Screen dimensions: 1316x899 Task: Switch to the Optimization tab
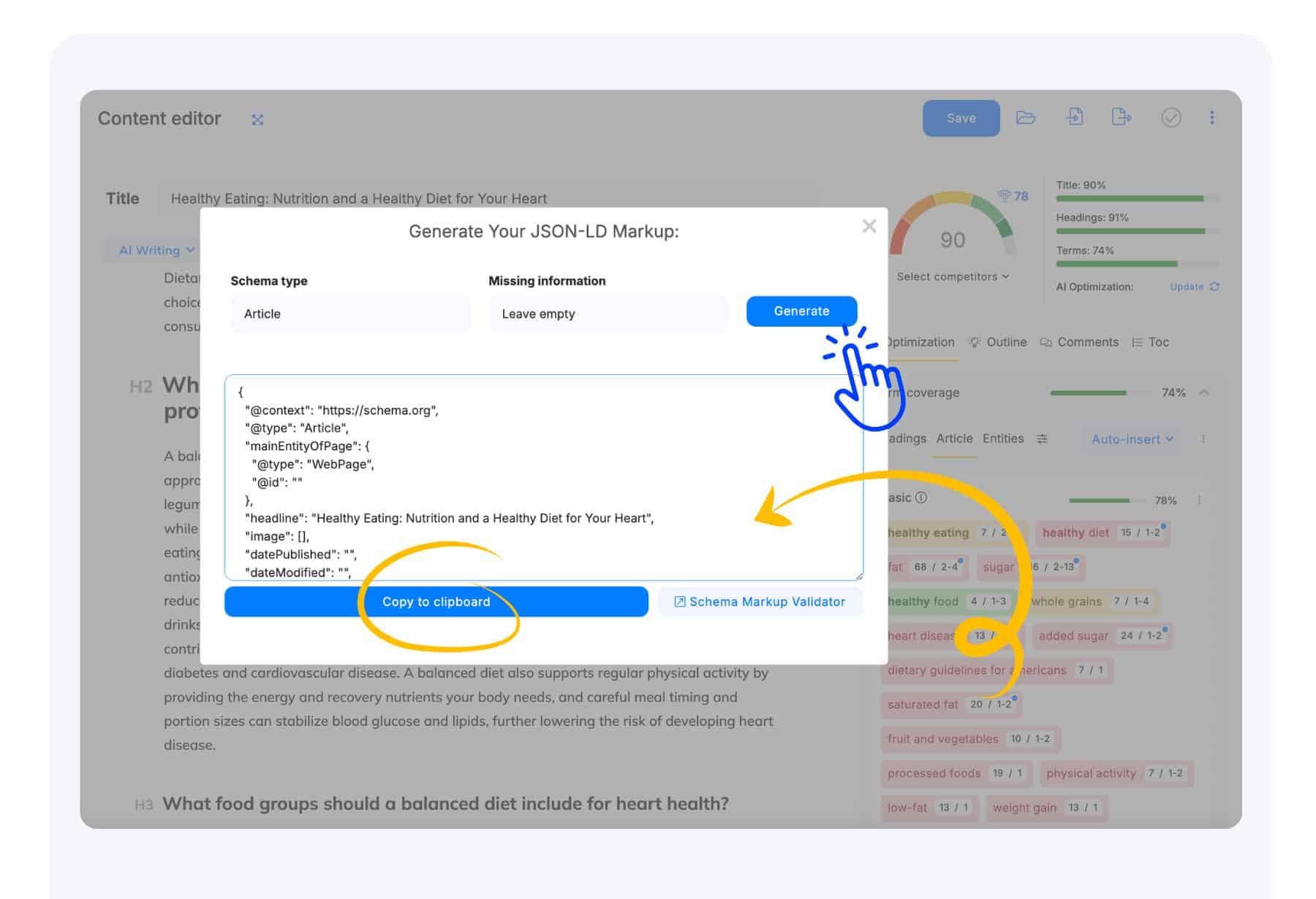pyautogui.click(x=921, y=342)
